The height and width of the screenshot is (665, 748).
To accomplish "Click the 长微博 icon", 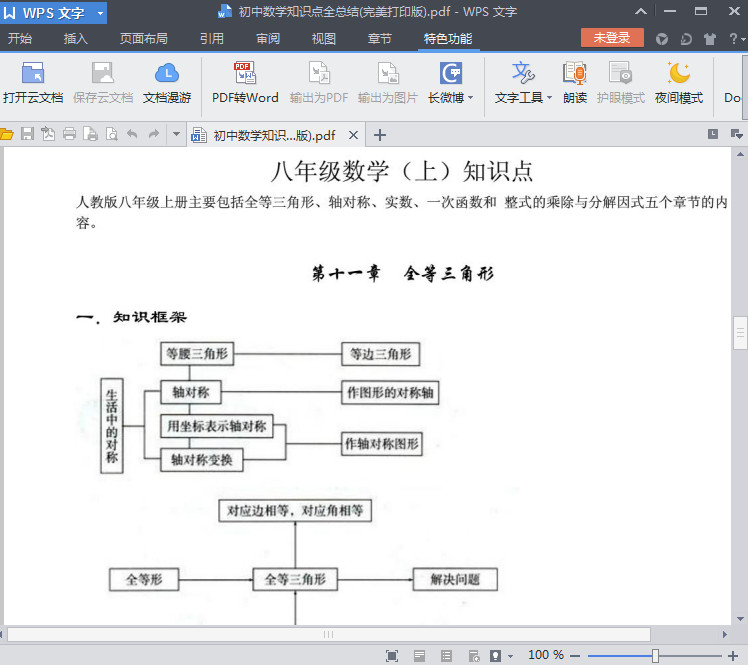I will pyautogui.click(x=450, y=73).
